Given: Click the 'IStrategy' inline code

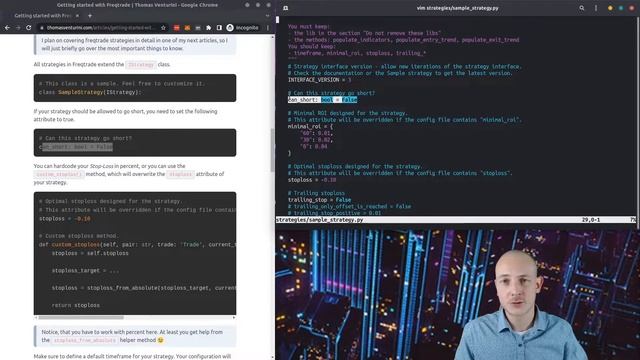Looking at the screenshot, I should (x=141, y=64).
